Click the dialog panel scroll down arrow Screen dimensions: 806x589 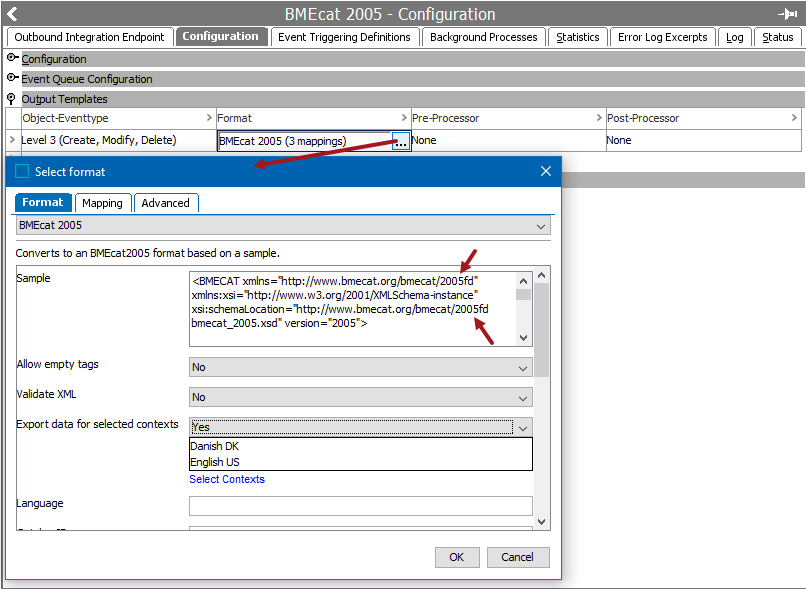point(541,522)
